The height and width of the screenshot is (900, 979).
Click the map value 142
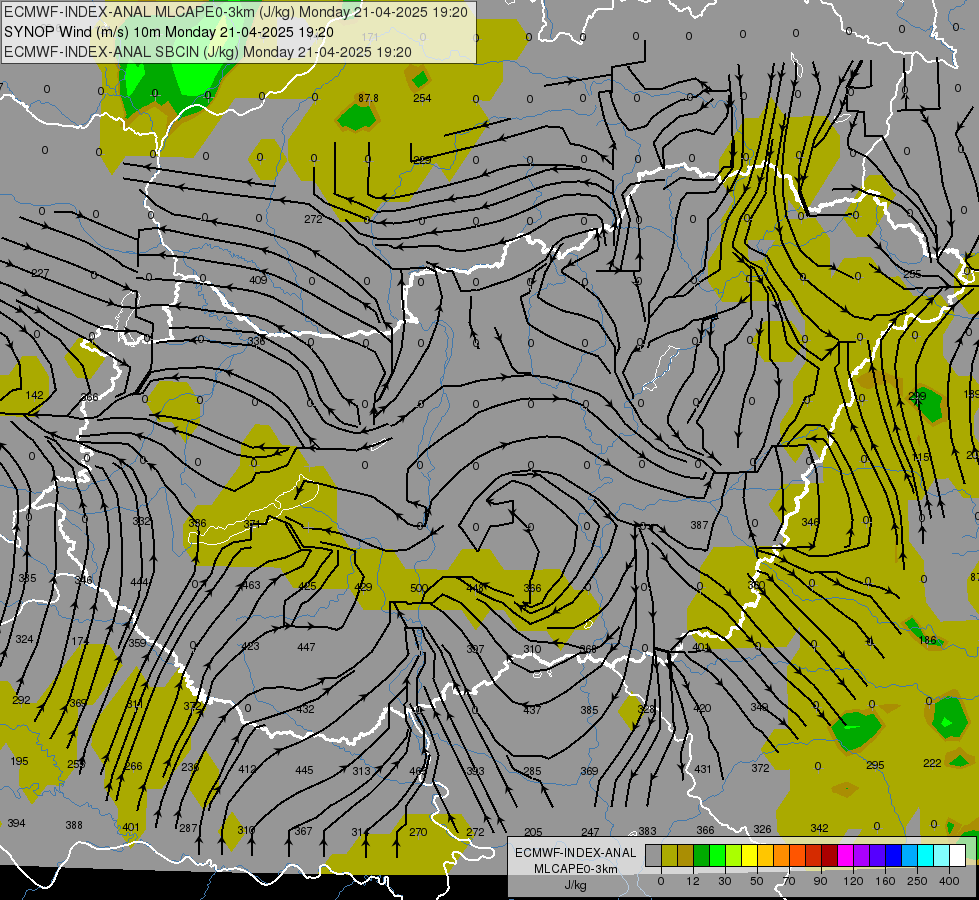(x=35, y=395)
